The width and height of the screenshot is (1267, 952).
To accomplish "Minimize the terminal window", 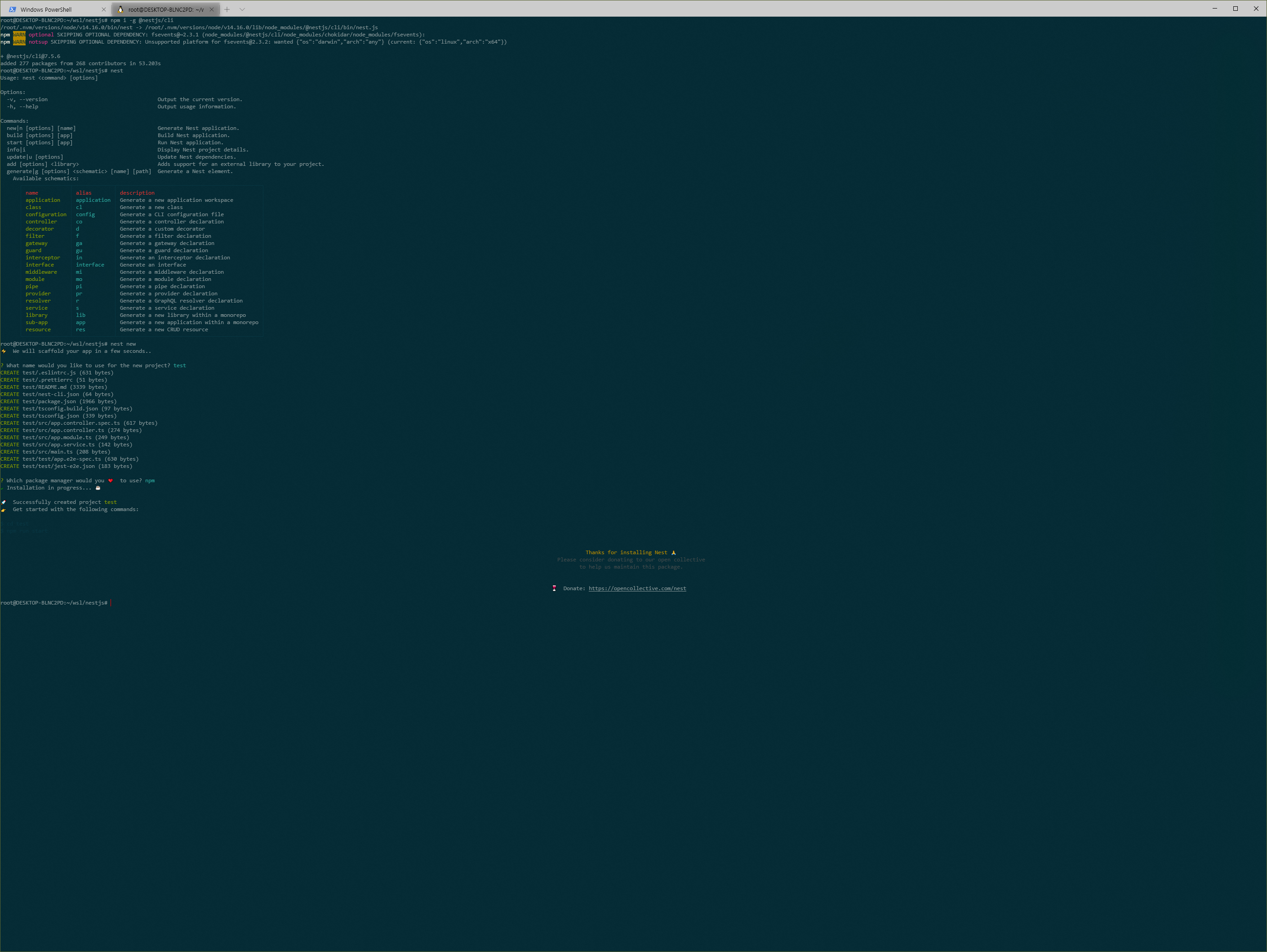I will point(1215,9).
